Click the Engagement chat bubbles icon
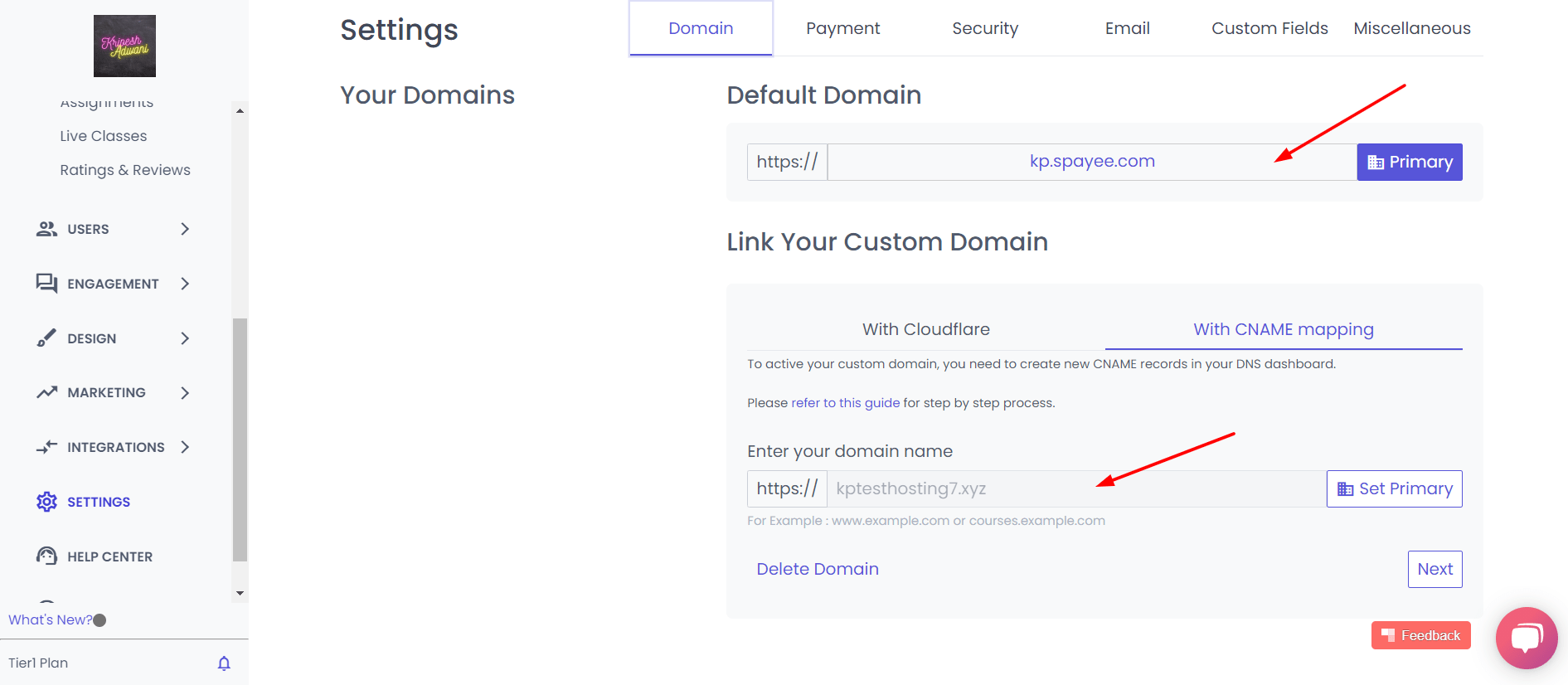This screenshot has width=1568, height=685. [x=46, y=284]
